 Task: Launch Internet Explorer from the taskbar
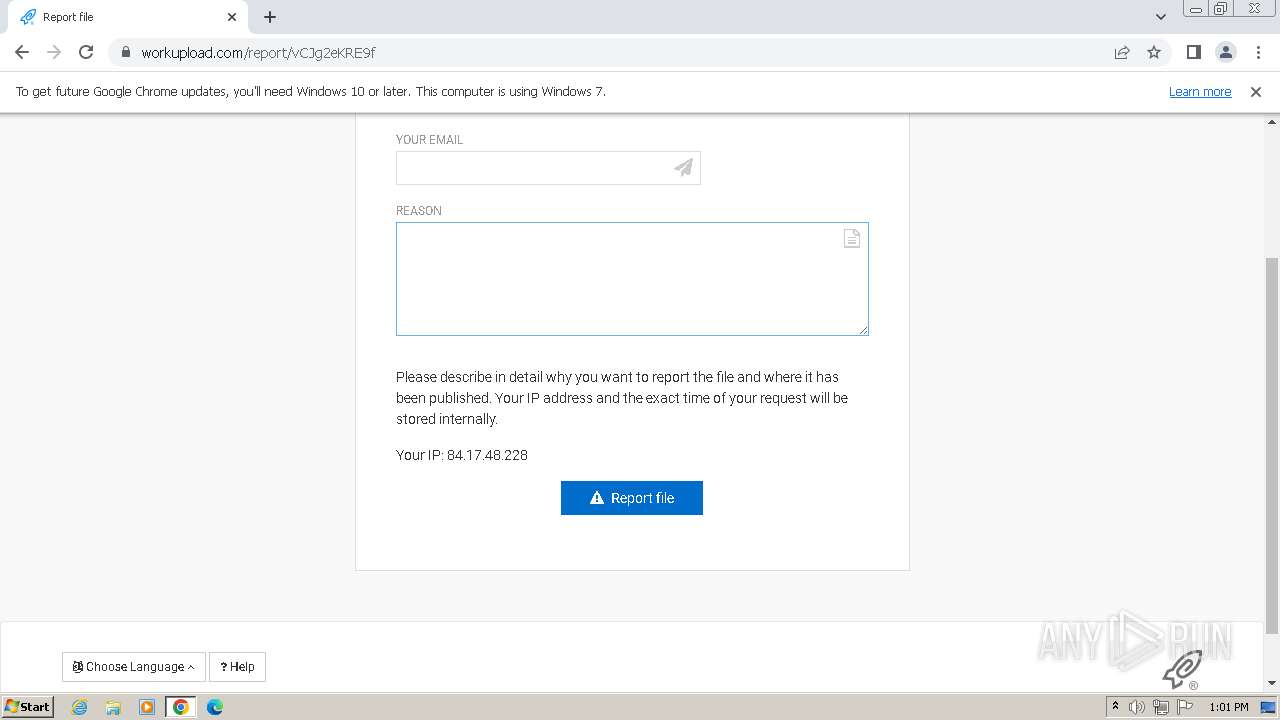tap(80, 707)
